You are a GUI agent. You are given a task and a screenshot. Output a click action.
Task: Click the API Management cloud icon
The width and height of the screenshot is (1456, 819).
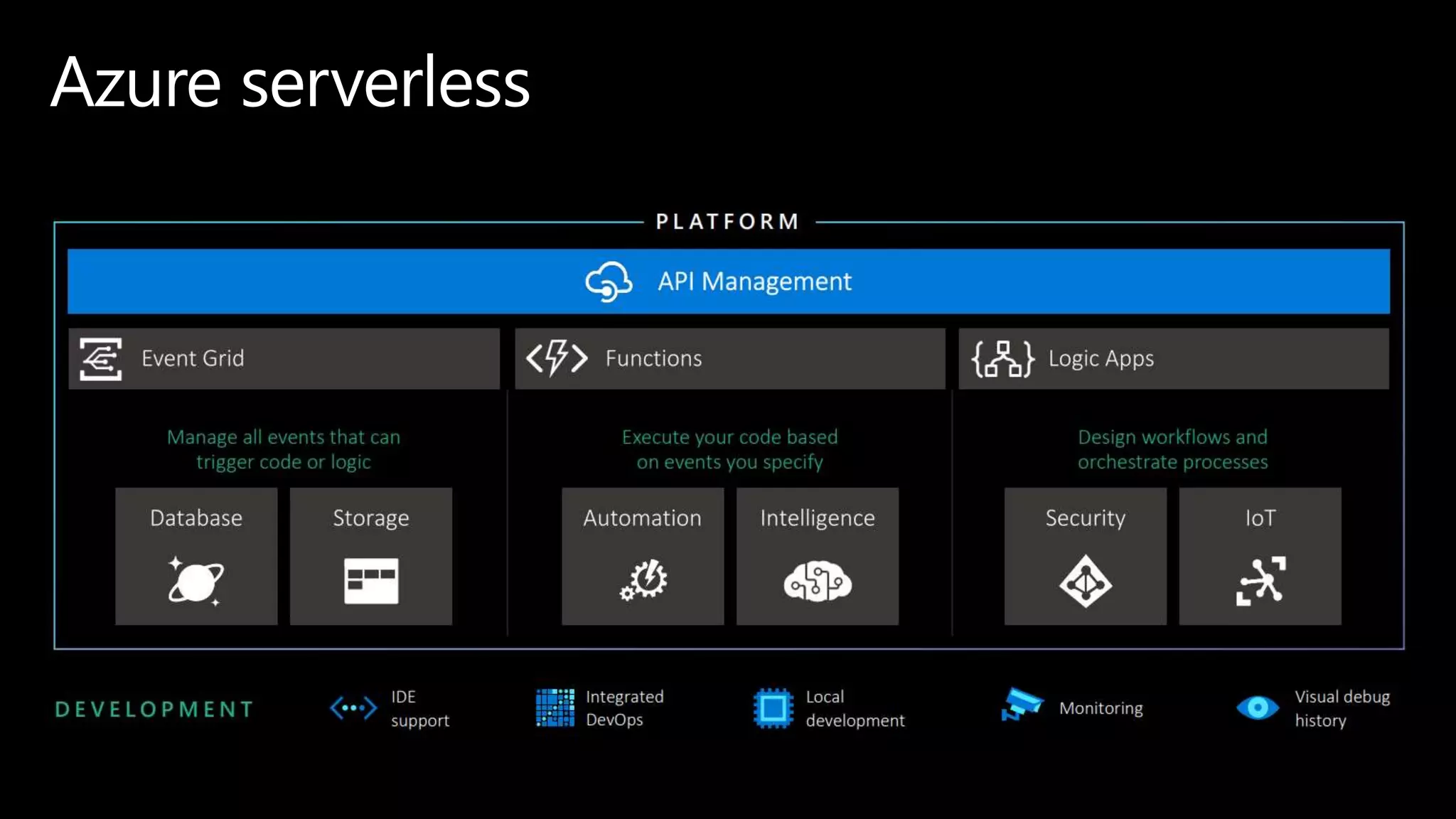pos(608,282)
